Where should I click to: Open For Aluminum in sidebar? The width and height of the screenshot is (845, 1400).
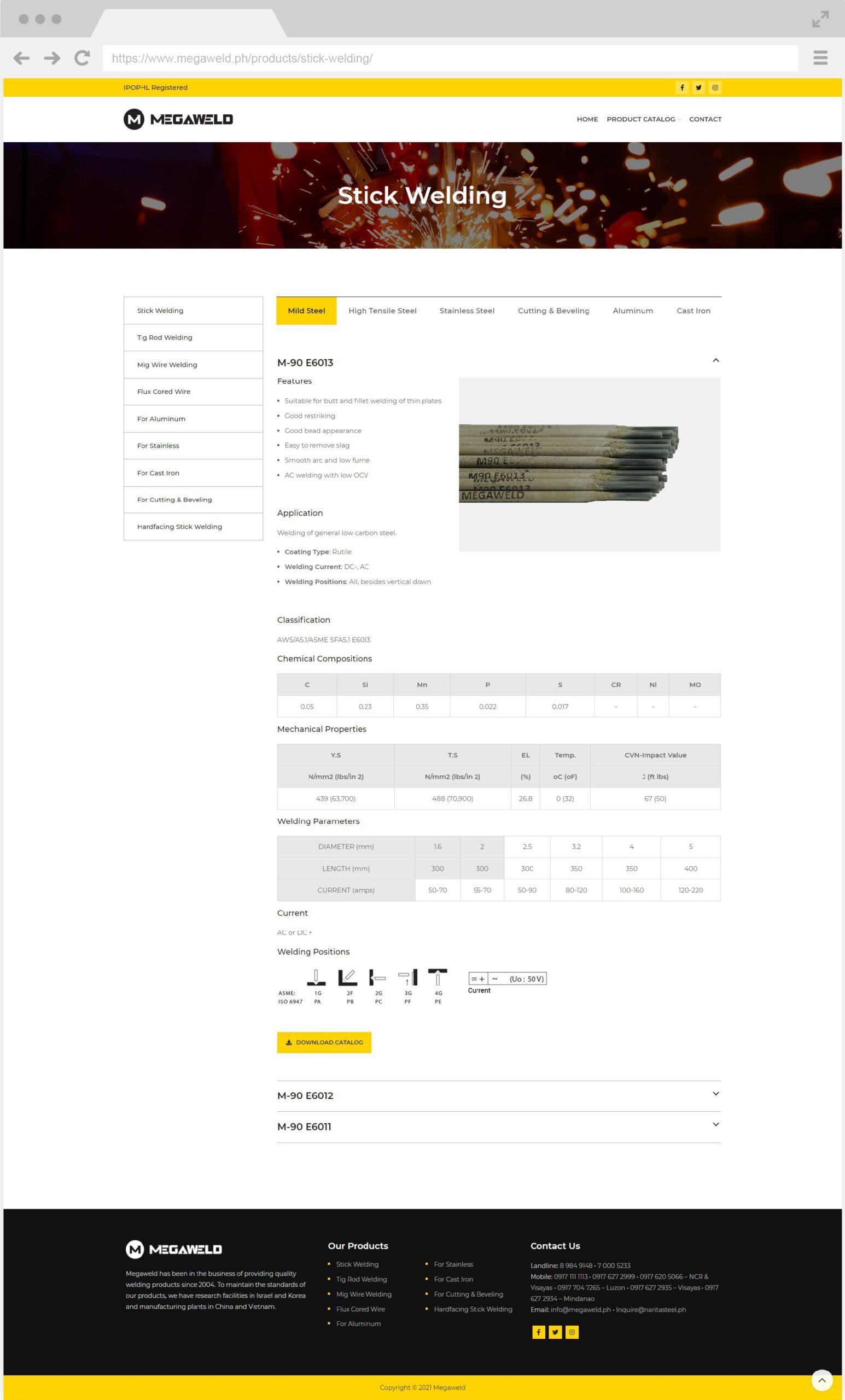click(x=193, y=419)
